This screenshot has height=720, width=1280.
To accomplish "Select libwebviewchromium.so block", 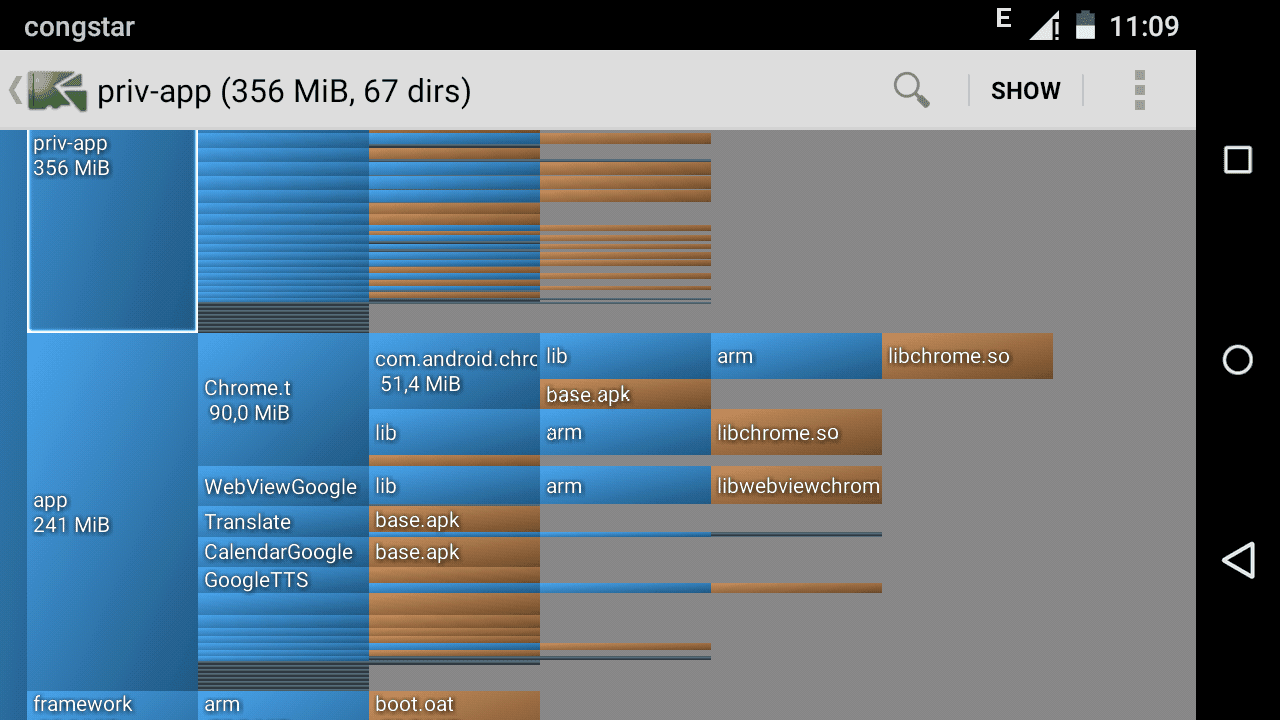I will (796, 485).
